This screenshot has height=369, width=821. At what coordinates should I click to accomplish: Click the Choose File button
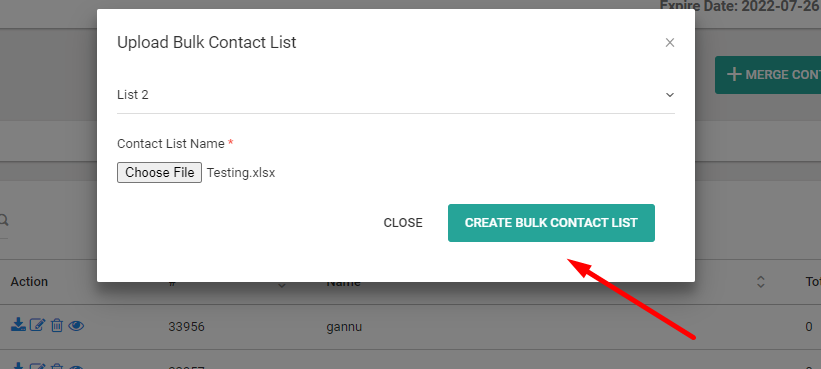coord(159,173)
